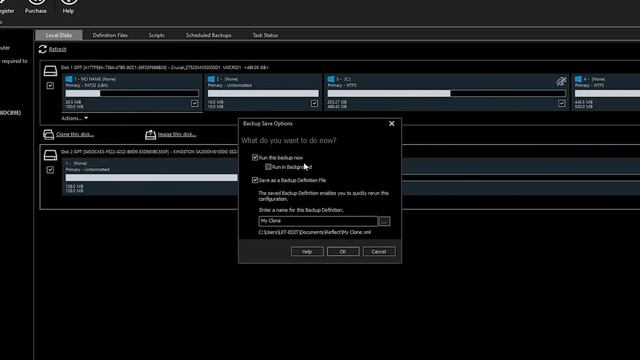This screenshot has height=360, width=640.
Task: Open the Scheduled Backups tab
Action: tap(209, 35)
